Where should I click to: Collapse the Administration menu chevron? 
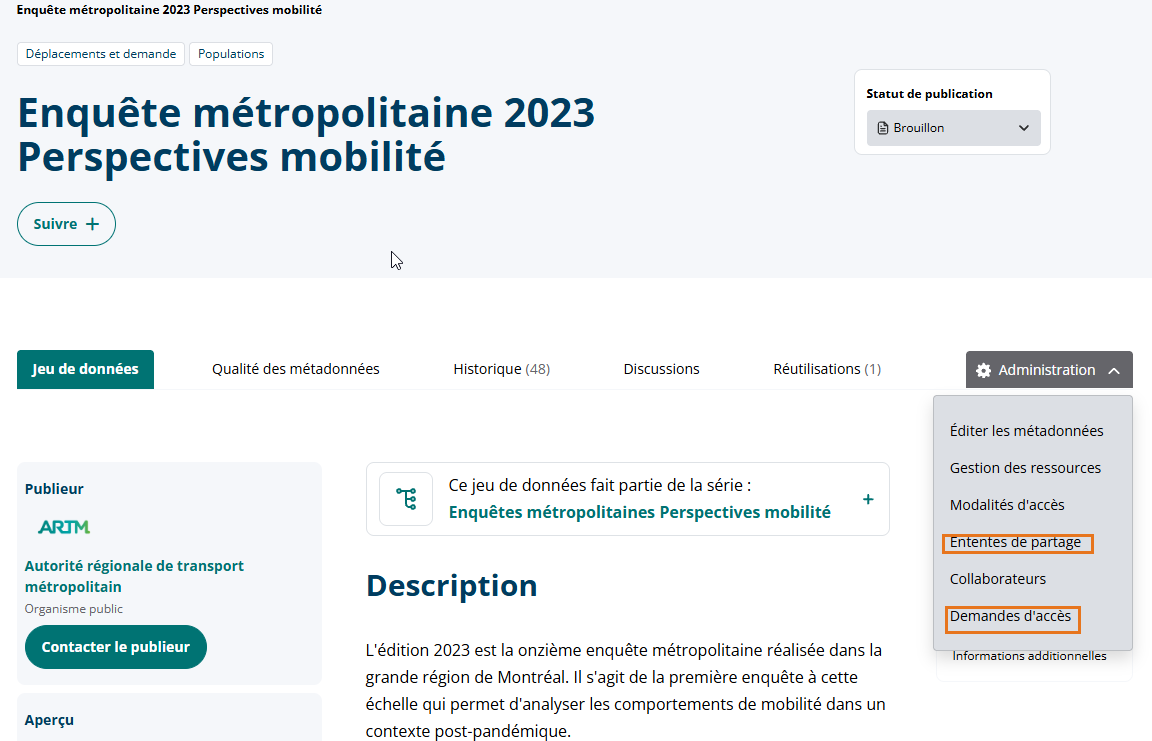pyautogui.click(x=1114, y=371)
